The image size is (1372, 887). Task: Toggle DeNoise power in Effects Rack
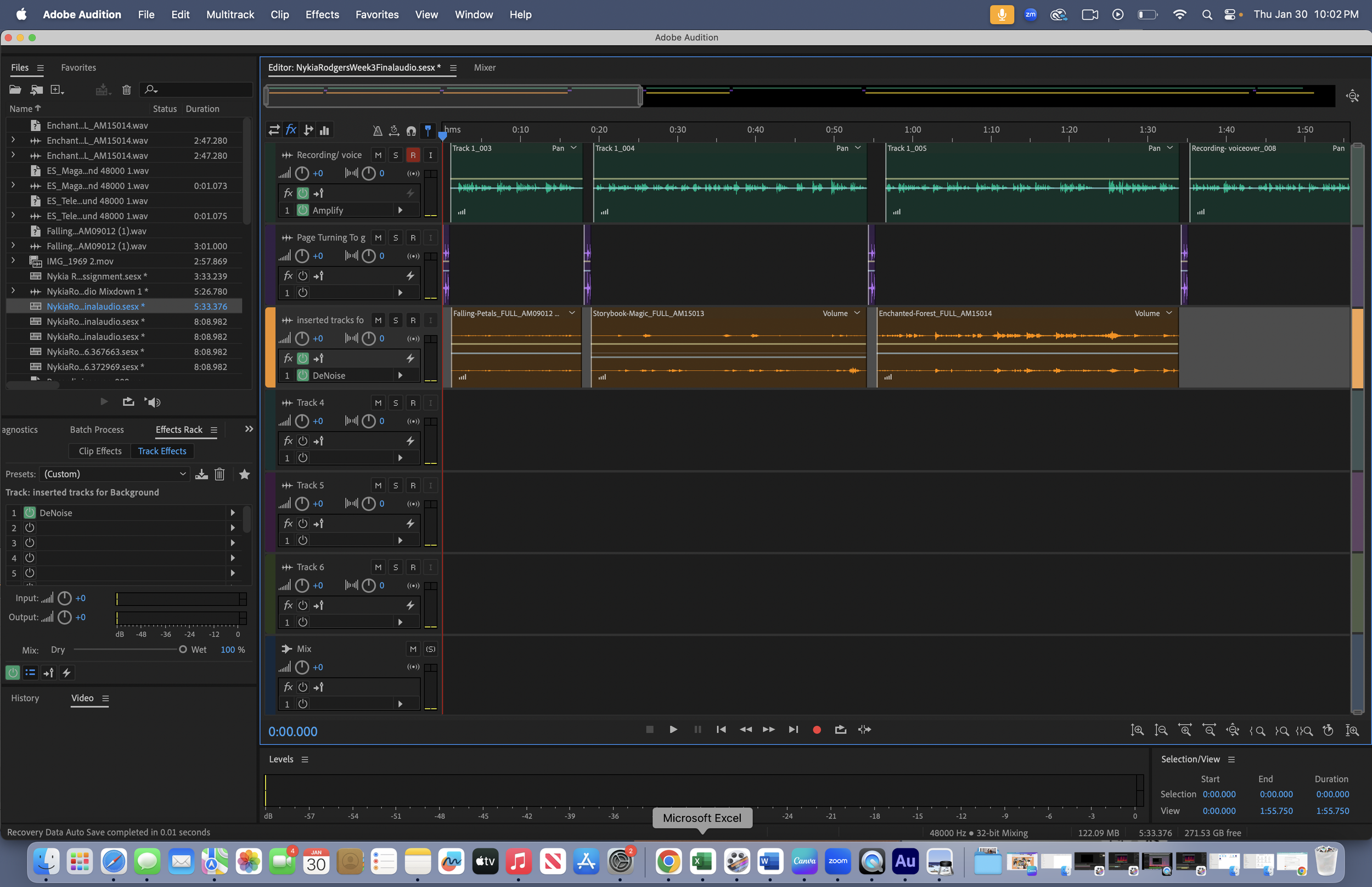point(30,513)
